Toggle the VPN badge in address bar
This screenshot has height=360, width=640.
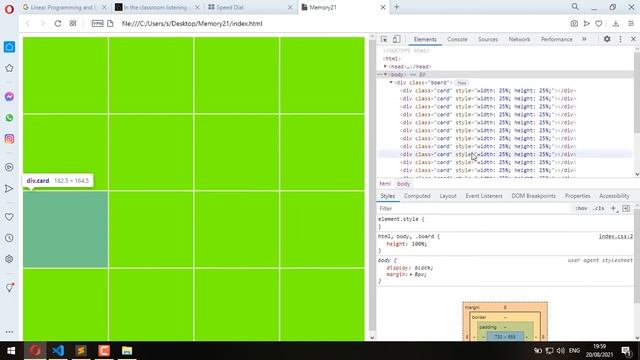(x=98, y=24)
